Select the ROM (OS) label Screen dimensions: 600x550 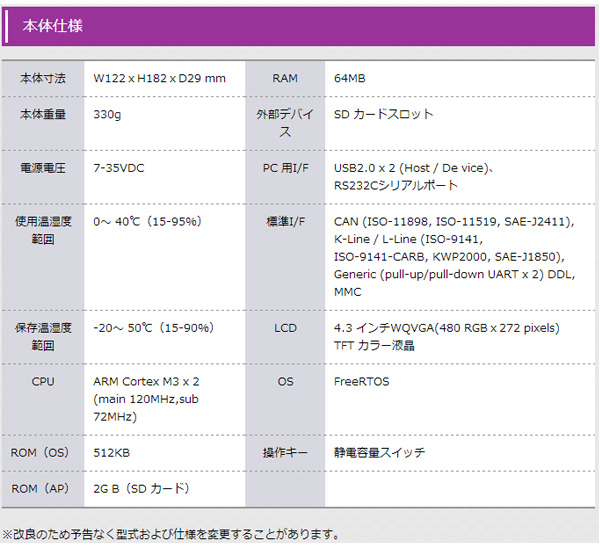40,453
